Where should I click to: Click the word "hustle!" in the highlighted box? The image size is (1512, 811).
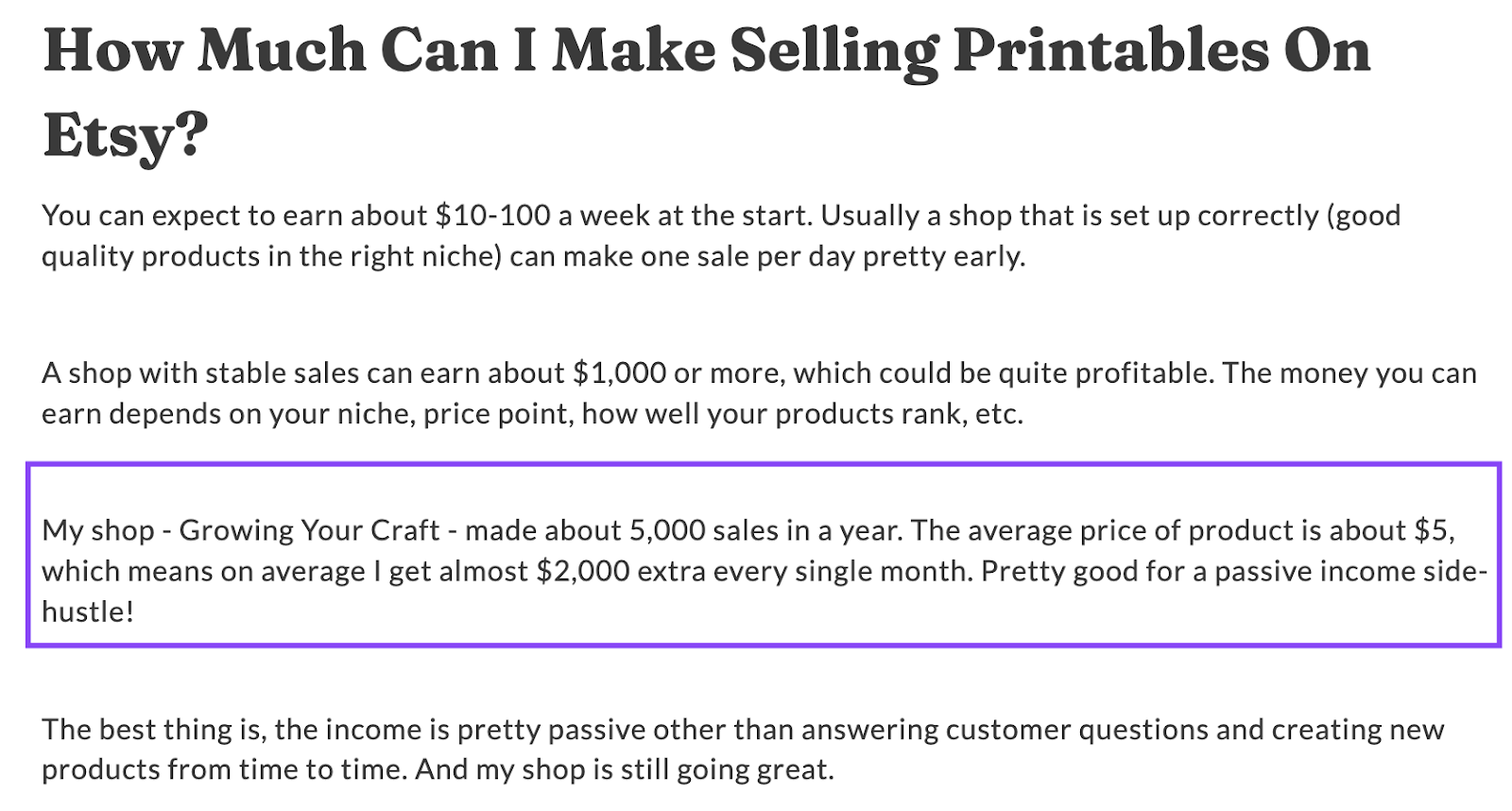tap(88, 612)
